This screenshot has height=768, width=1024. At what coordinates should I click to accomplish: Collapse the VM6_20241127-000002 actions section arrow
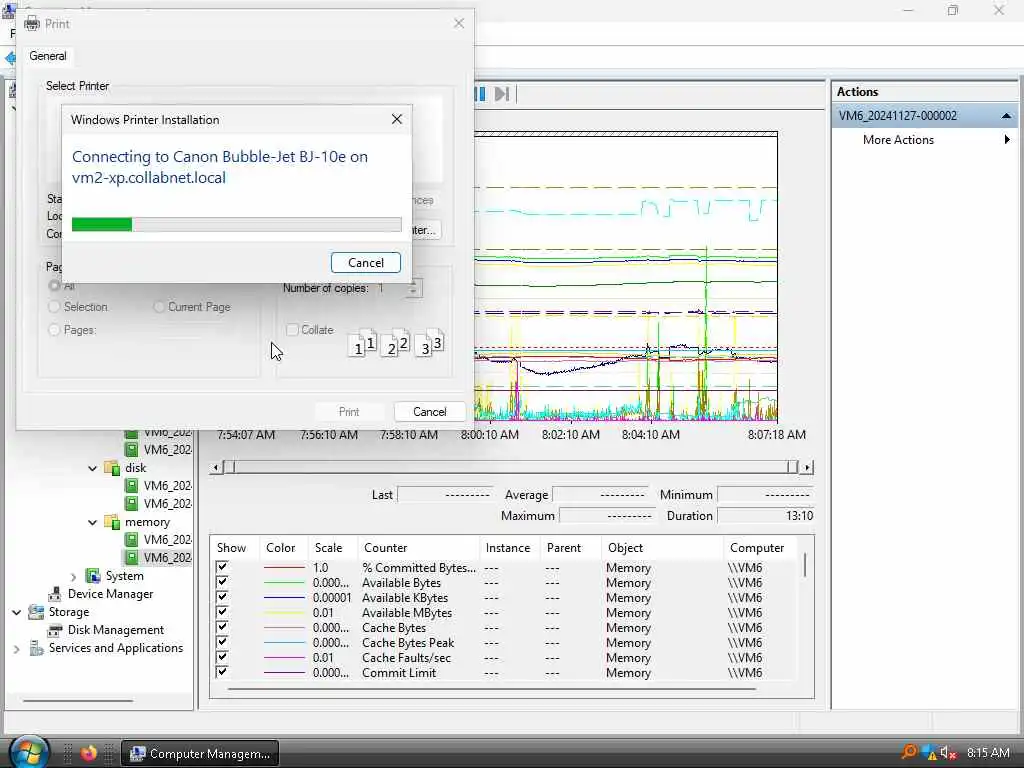click(1006, 116)
